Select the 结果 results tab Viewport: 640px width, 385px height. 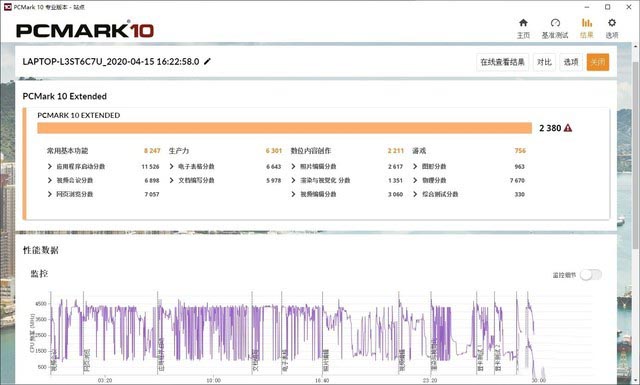(x=587, y=29)
